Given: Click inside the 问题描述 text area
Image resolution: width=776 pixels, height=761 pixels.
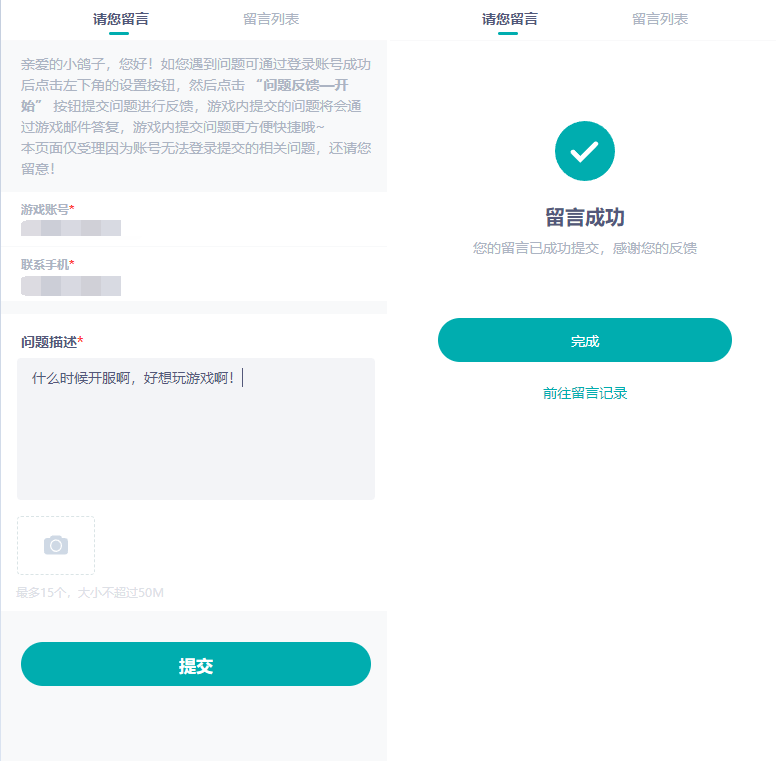Looking at the screenshot, I should [196, 429].
